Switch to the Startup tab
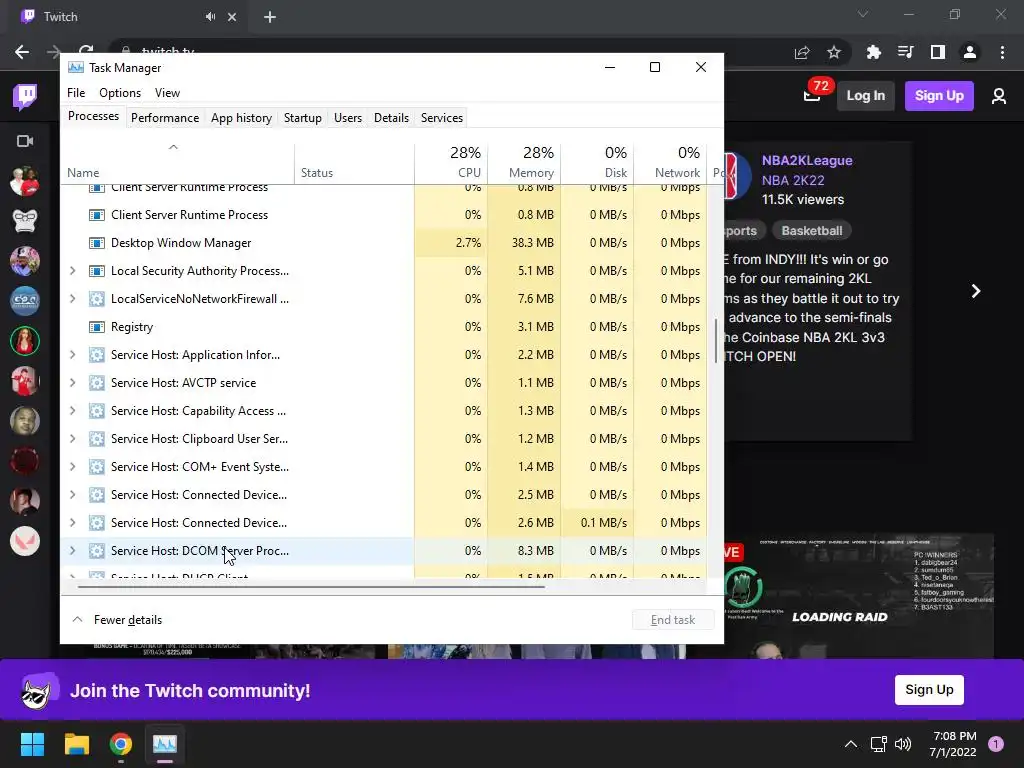The image size is (1024, 768). [x=302, y=118]
